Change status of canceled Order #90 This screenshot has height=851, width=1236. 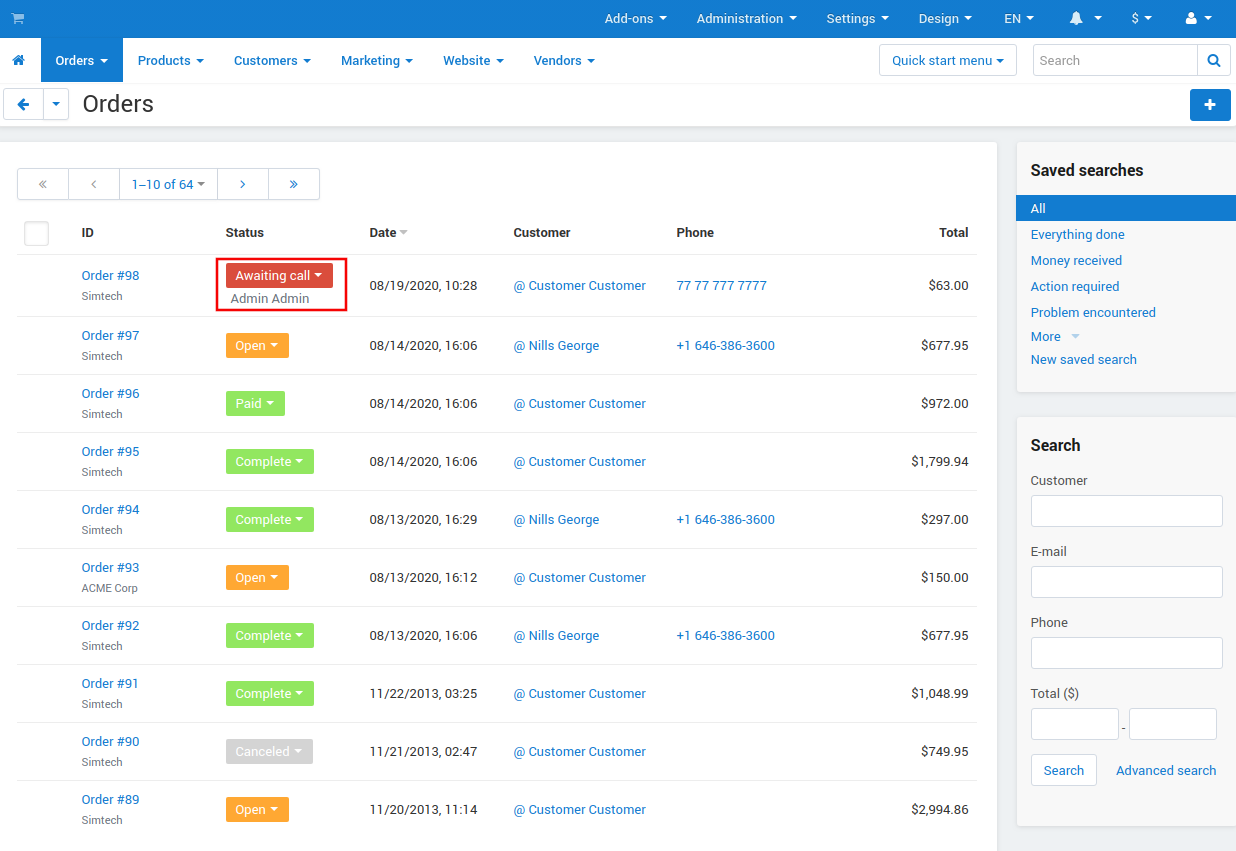click(269, 751)
